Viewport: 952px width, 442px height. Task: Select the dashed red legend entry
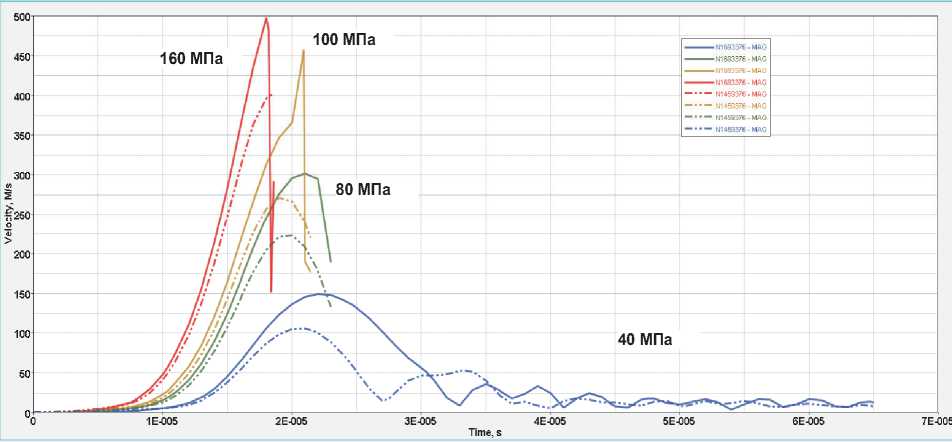pyautogui.click(x=726, y=94)
